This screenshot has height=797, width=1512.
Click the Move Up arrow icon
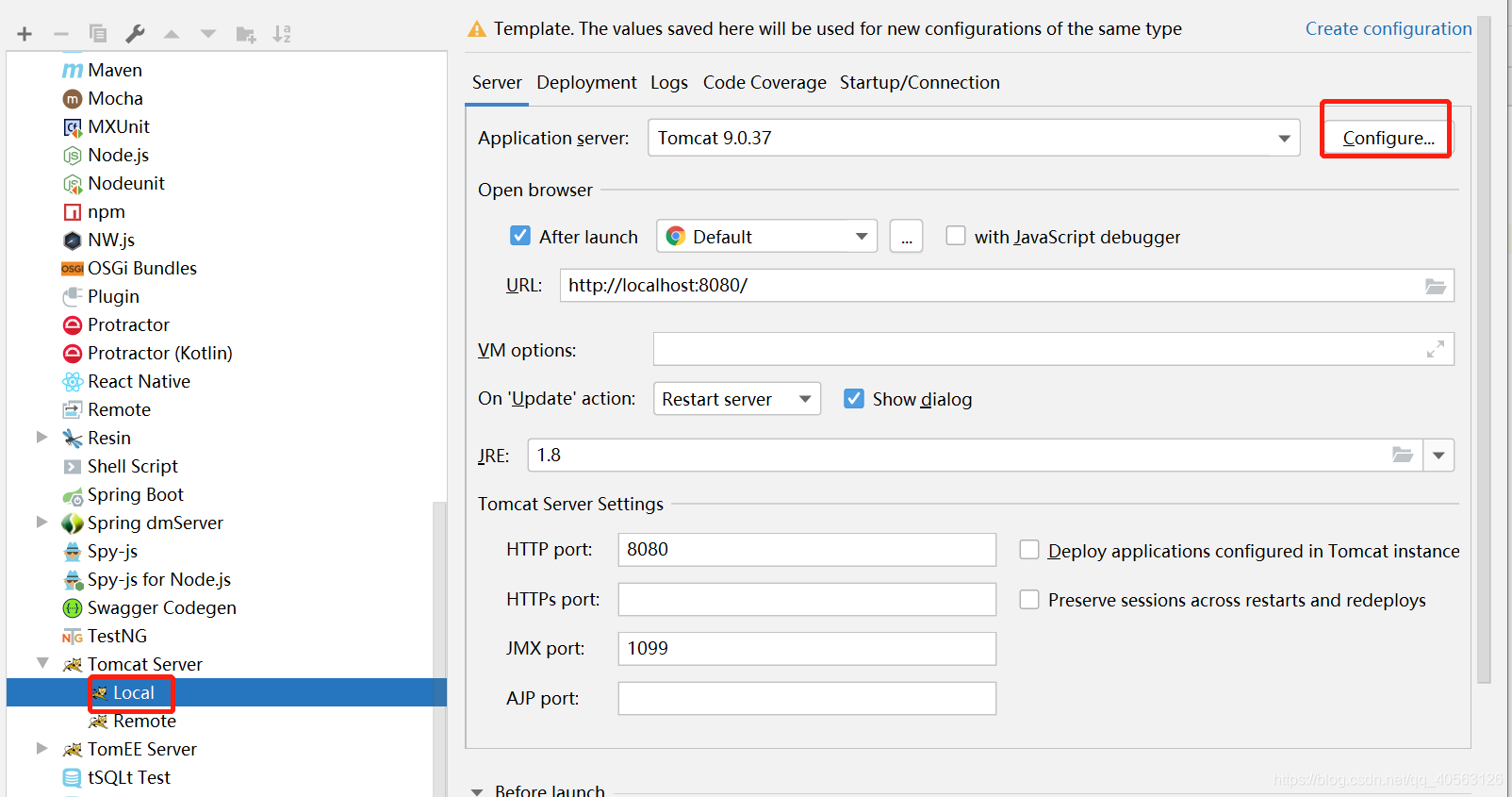coord(172,34)
